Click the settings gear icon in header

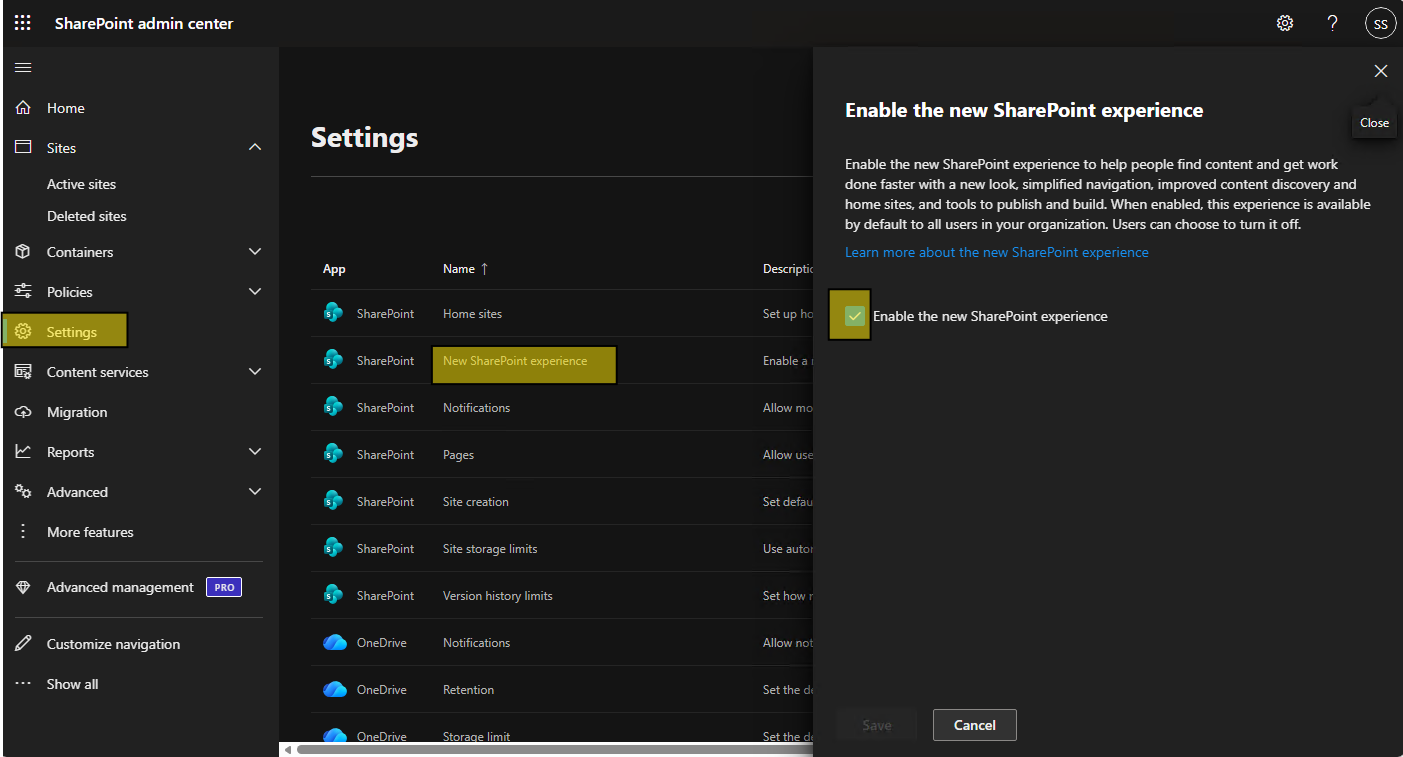coord(1285,23)
